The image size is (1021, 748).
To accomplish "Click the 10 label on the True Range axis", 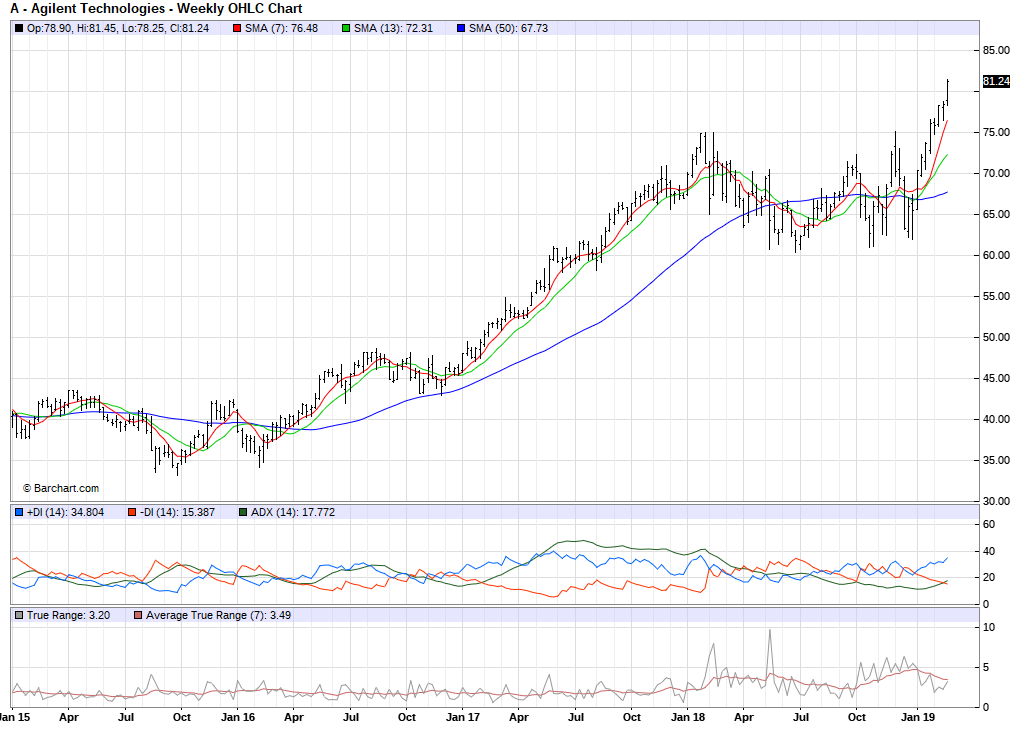I will pos(989,628).
